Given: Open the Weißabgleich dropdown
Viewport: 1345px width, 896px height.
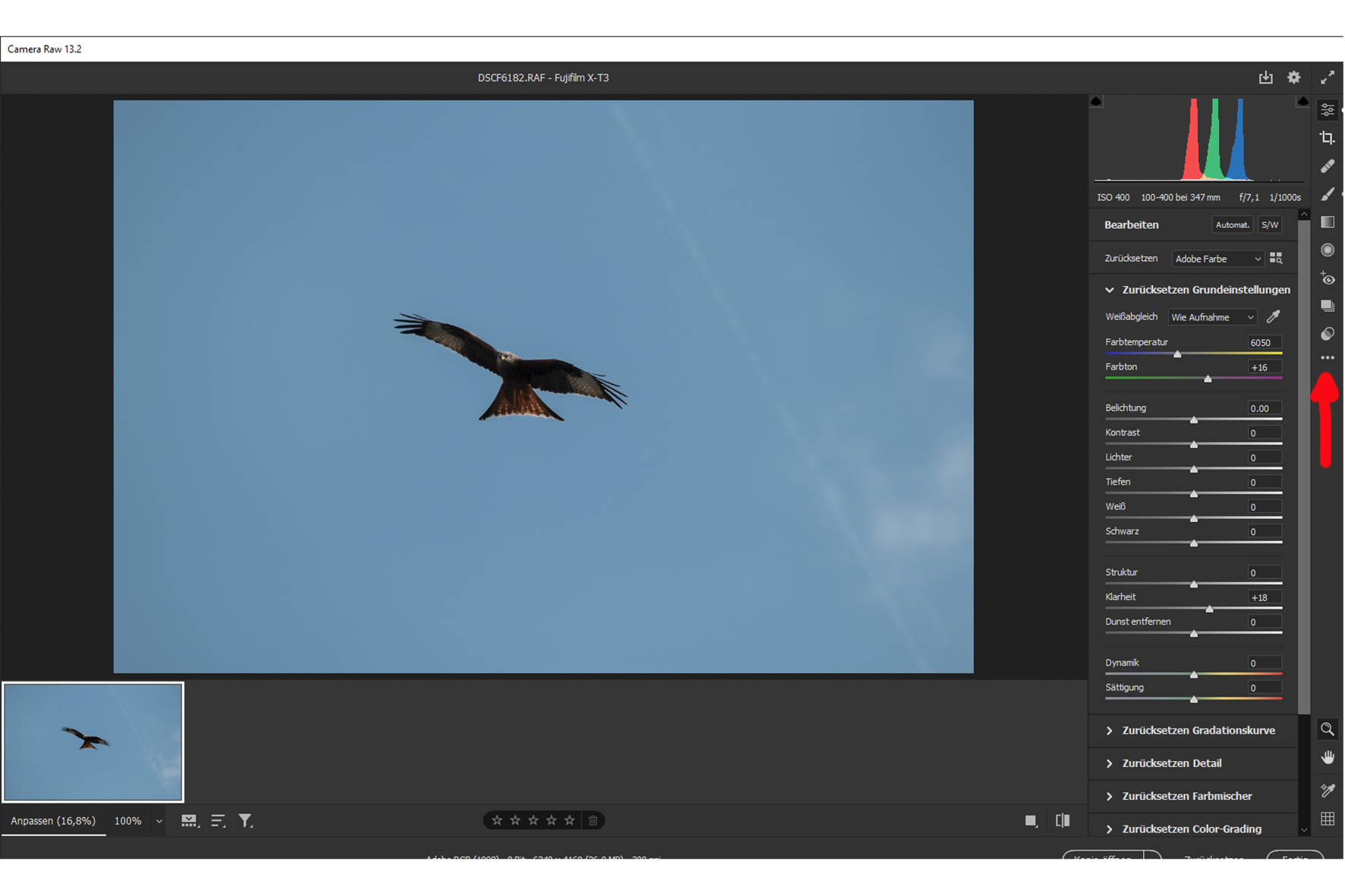Looking at the screenshot, I should [1211, 317].
